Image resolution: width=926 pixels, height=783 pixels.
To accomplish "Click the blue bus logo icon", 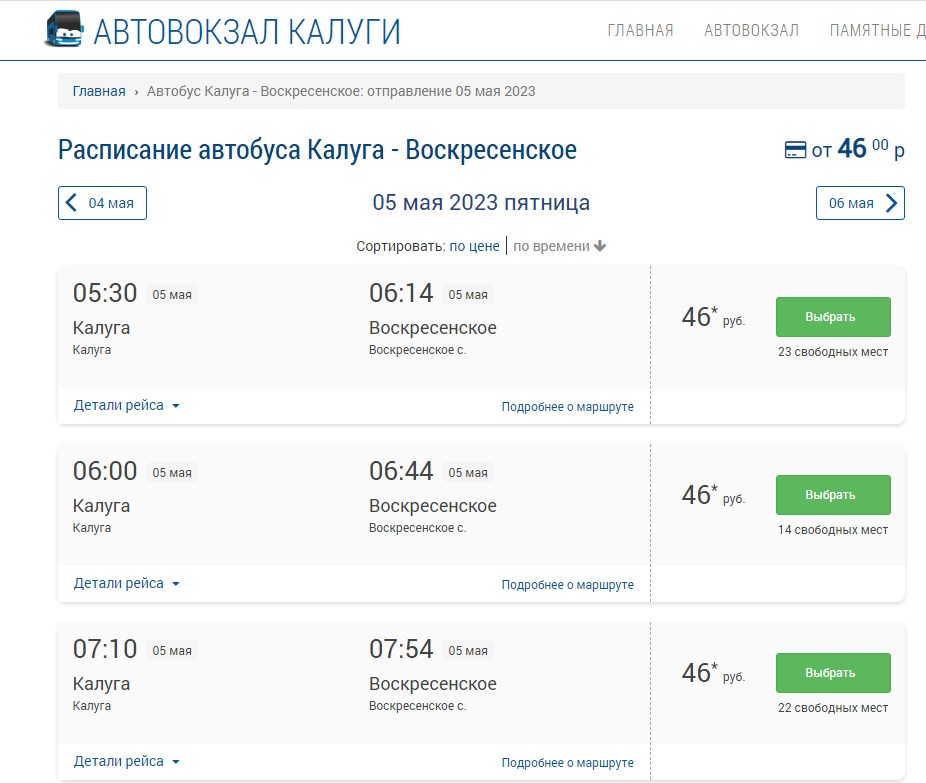I will (64, 30).
